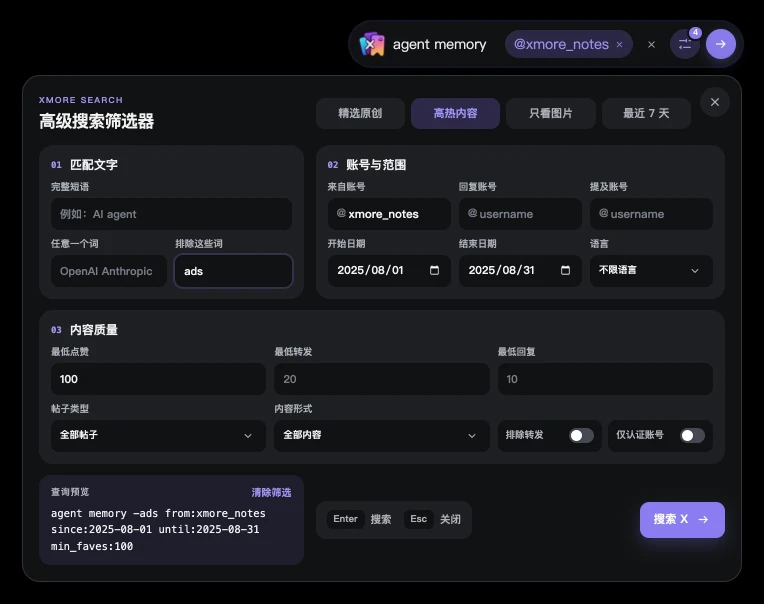Viewport: 764px width, 604px height.
Task: Open filters via the sliders icon
Action: pyautogui.click(x=685, y=44)
